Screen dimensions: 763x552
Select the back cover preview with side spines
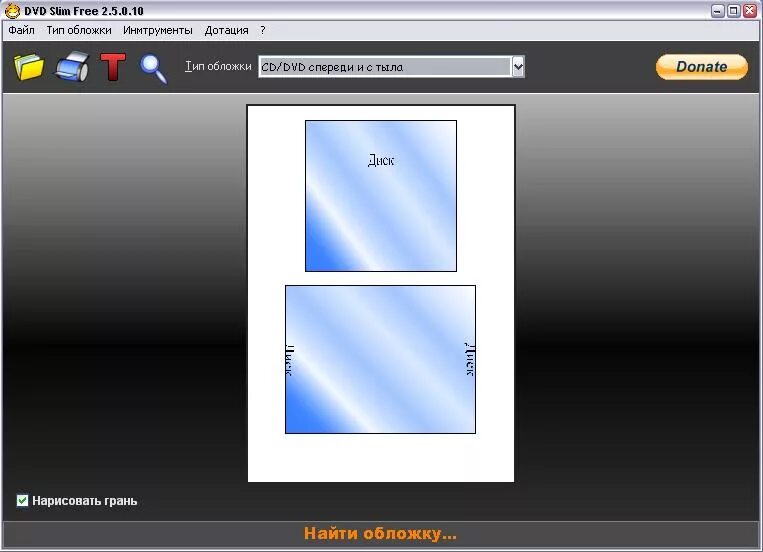pyautogui.click(x=381, y=359)
